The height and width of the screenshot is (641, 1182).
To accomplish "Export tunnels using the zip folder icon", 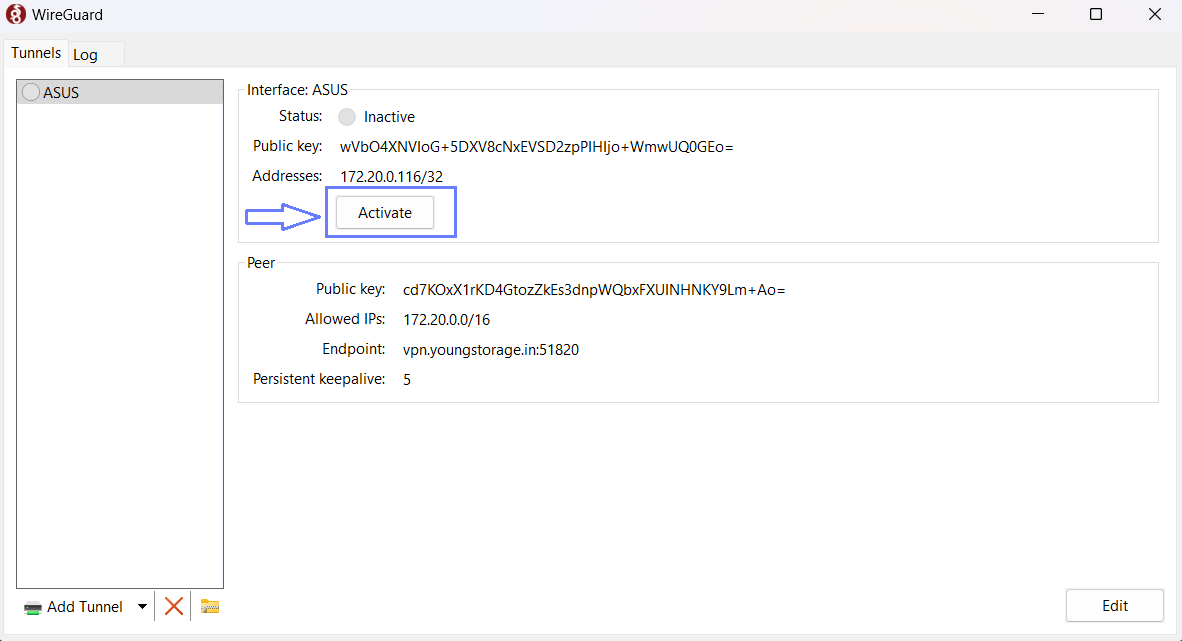I will [x=210, y=606].
